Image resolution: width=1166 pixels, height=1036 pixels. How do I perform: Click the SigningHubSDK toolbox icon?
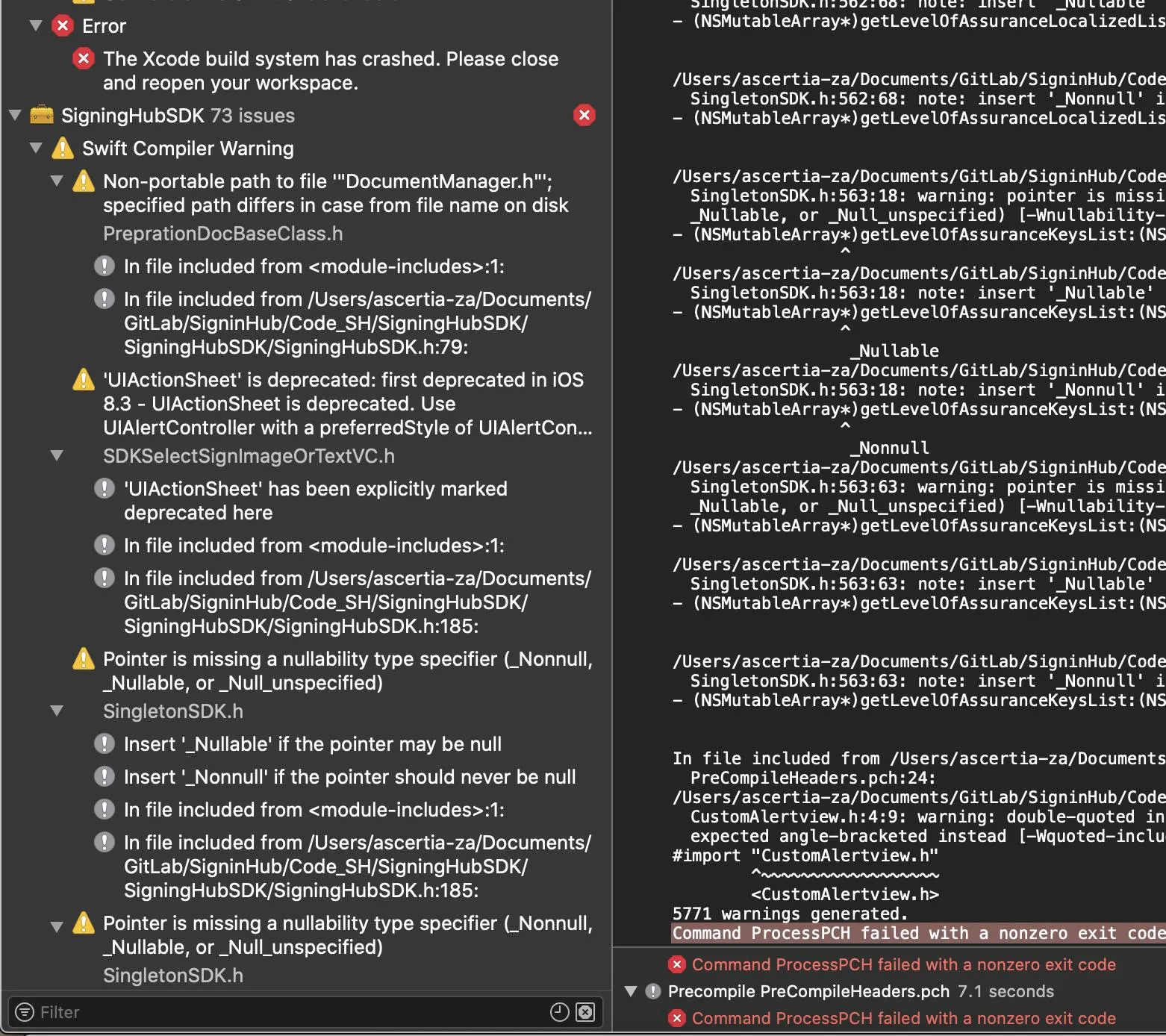point(42,115)
